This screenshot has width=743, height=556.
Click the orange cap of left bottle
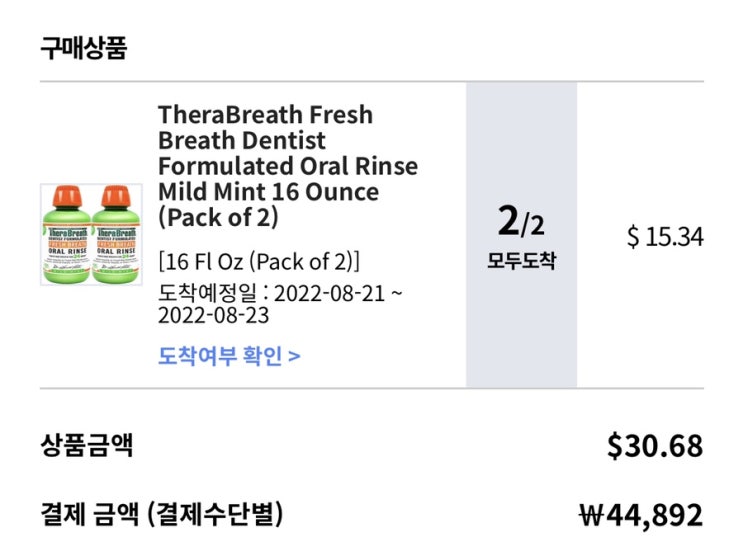(66, 194)
